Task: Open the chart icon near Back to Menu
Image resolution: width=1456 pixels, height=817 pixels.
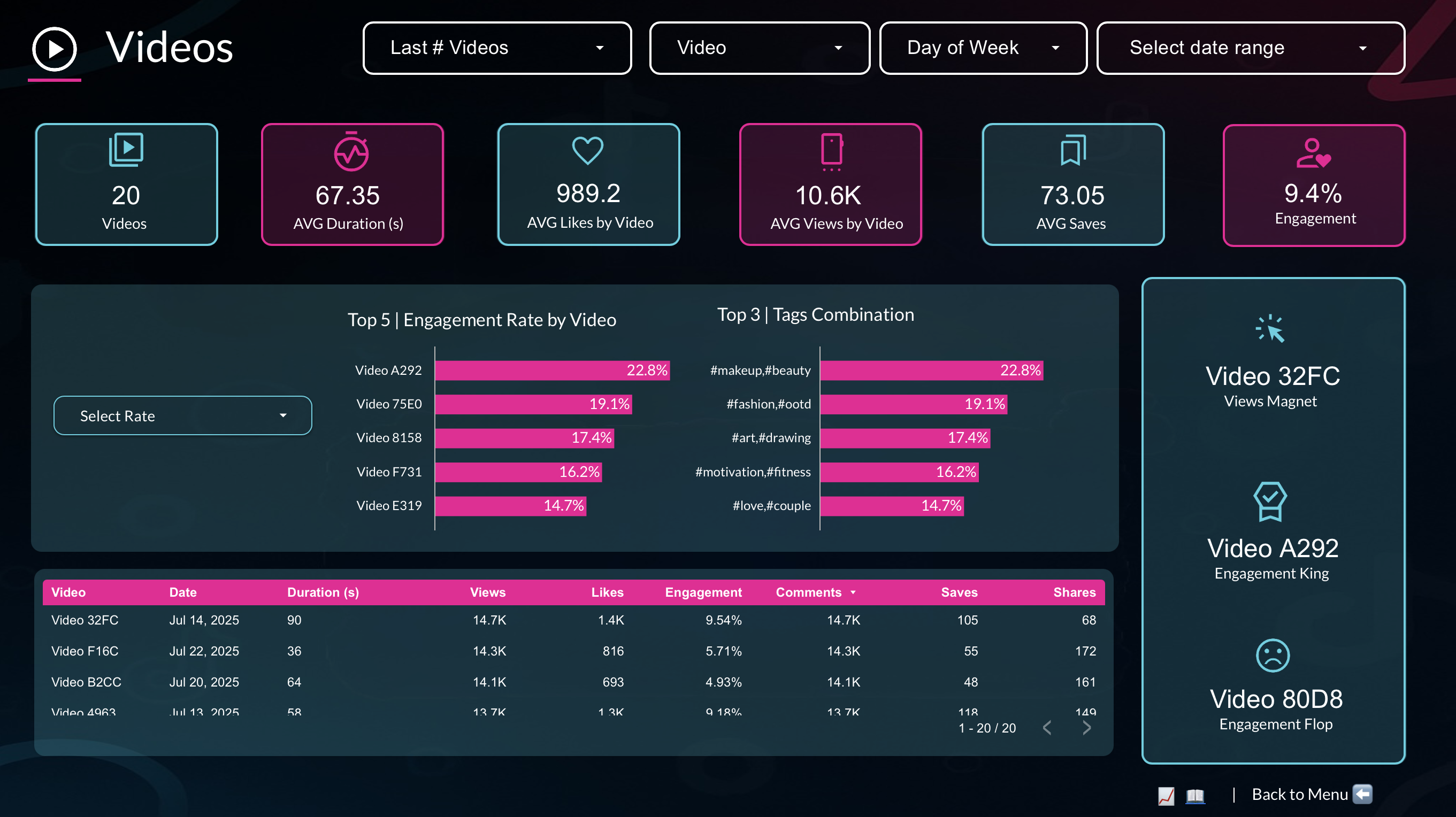Action: [1166, 796]
